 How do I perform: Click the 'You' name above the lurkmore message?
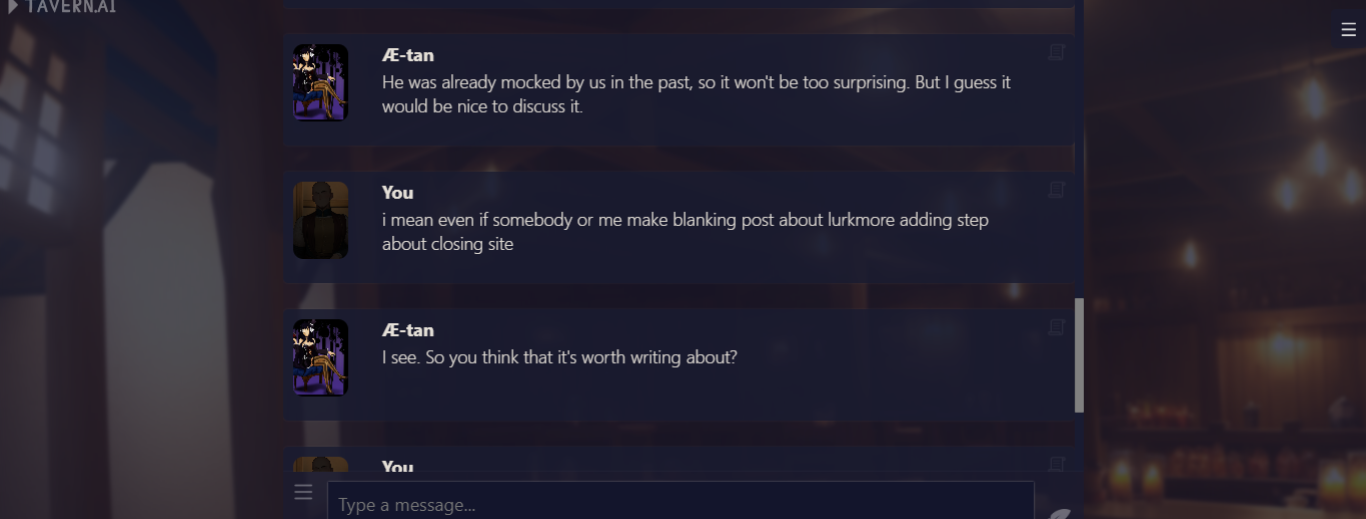tap(397, 193)
